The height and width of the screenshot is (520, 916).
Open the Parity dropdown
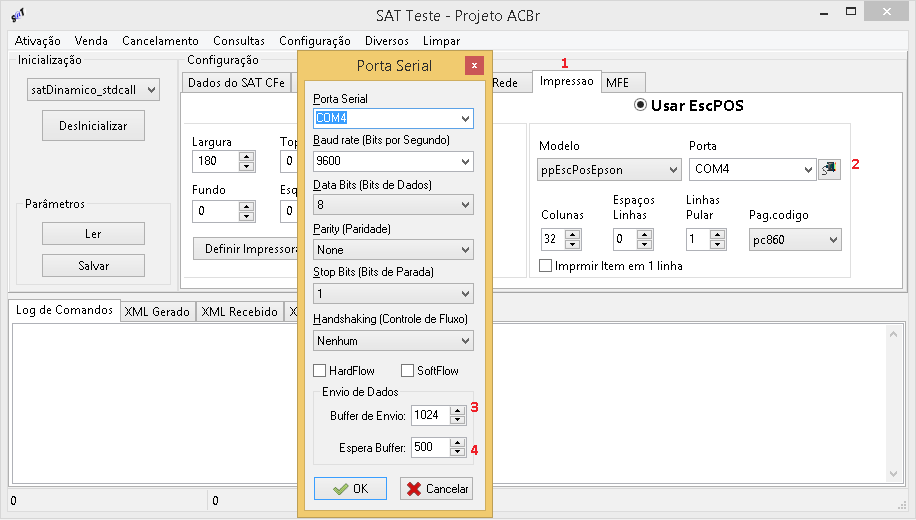pos(393,249)
